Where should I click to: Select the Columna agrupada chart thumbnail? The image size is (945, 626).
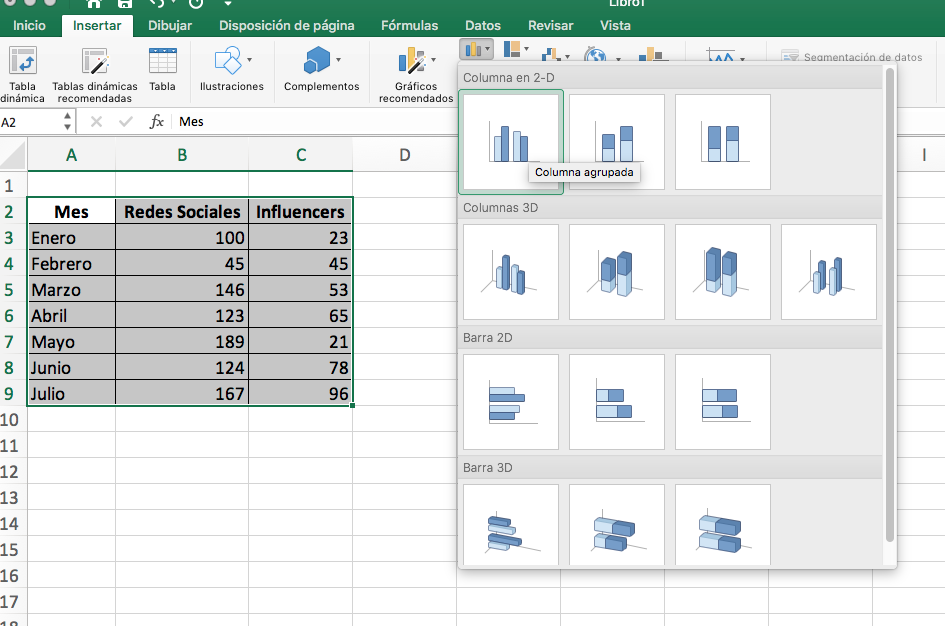pos(511,141)
